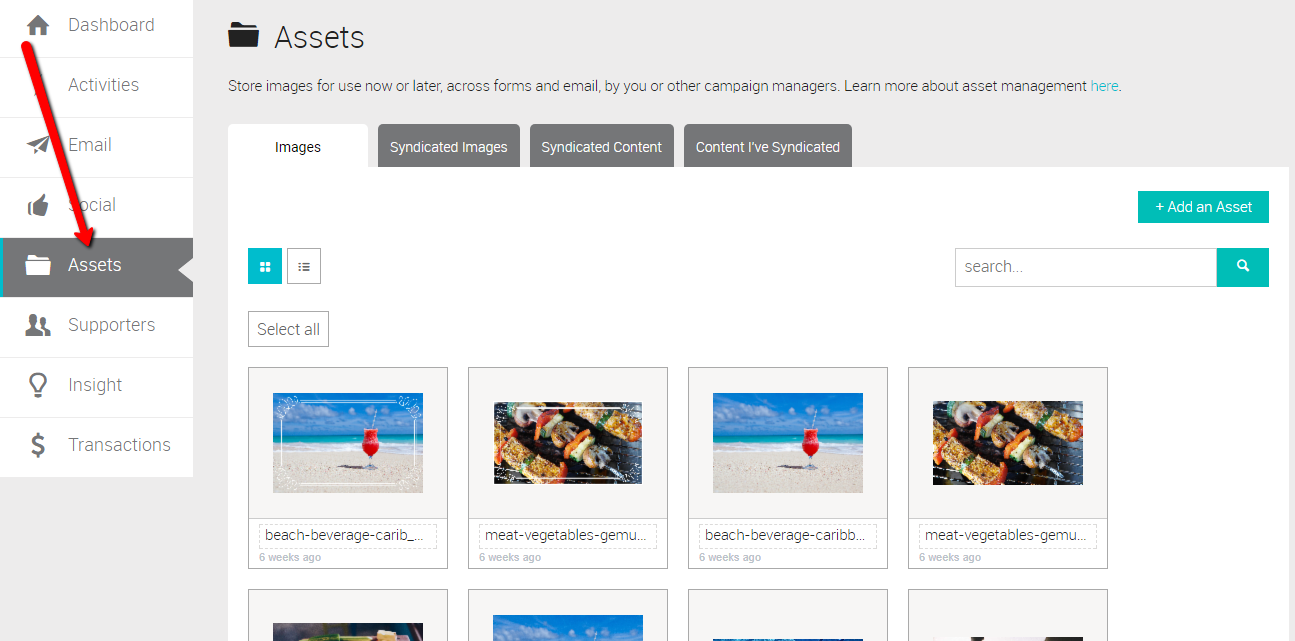
Task: Click the Social thumbs-up icon
Action: tap(38, 206)
